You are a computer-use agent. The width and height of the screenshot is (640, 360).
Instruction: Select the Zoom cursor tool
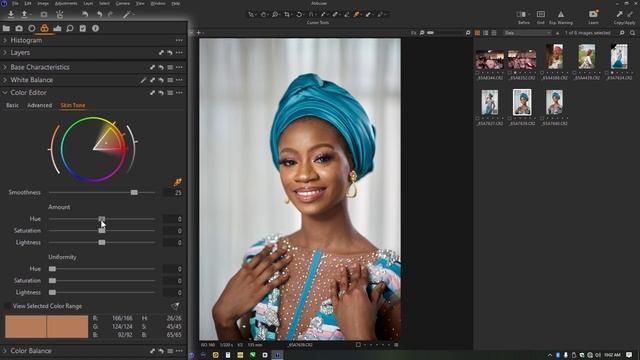coord(275,14)
